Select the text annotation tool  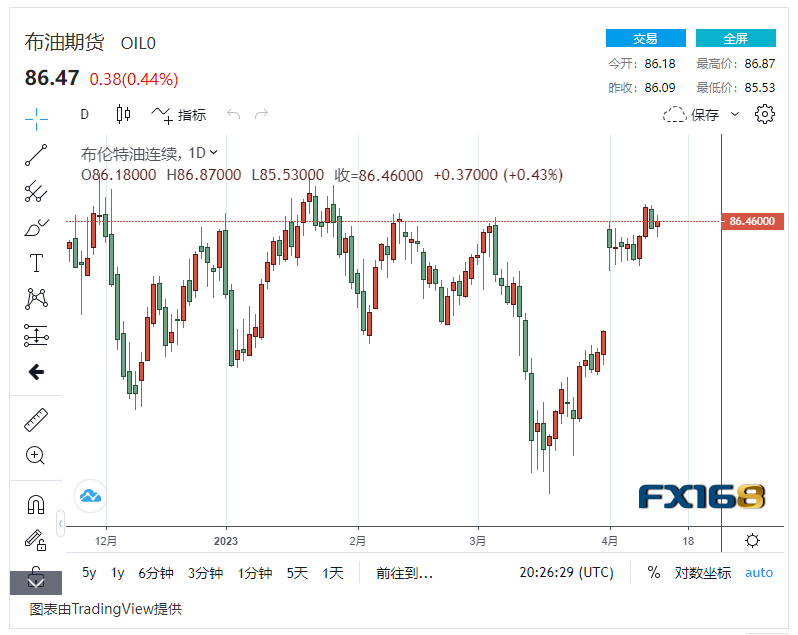[x=36, y=263]
